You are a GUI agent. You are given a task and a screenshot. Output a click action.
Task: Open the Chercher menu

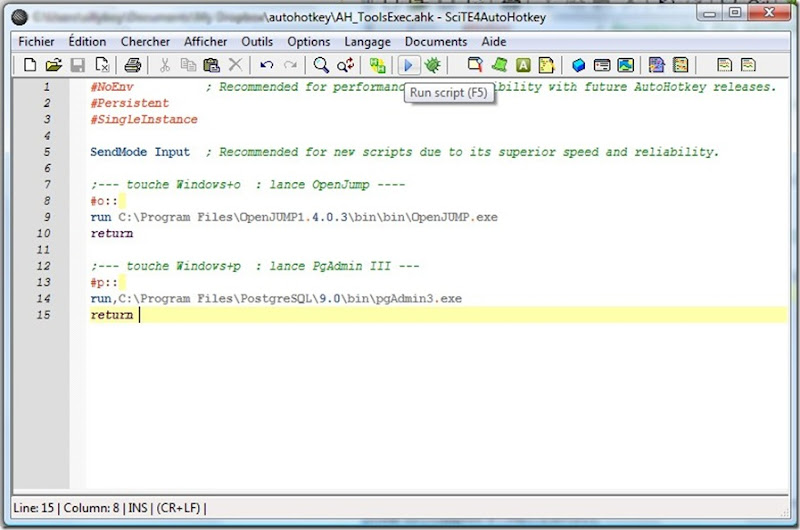(145, 41)
